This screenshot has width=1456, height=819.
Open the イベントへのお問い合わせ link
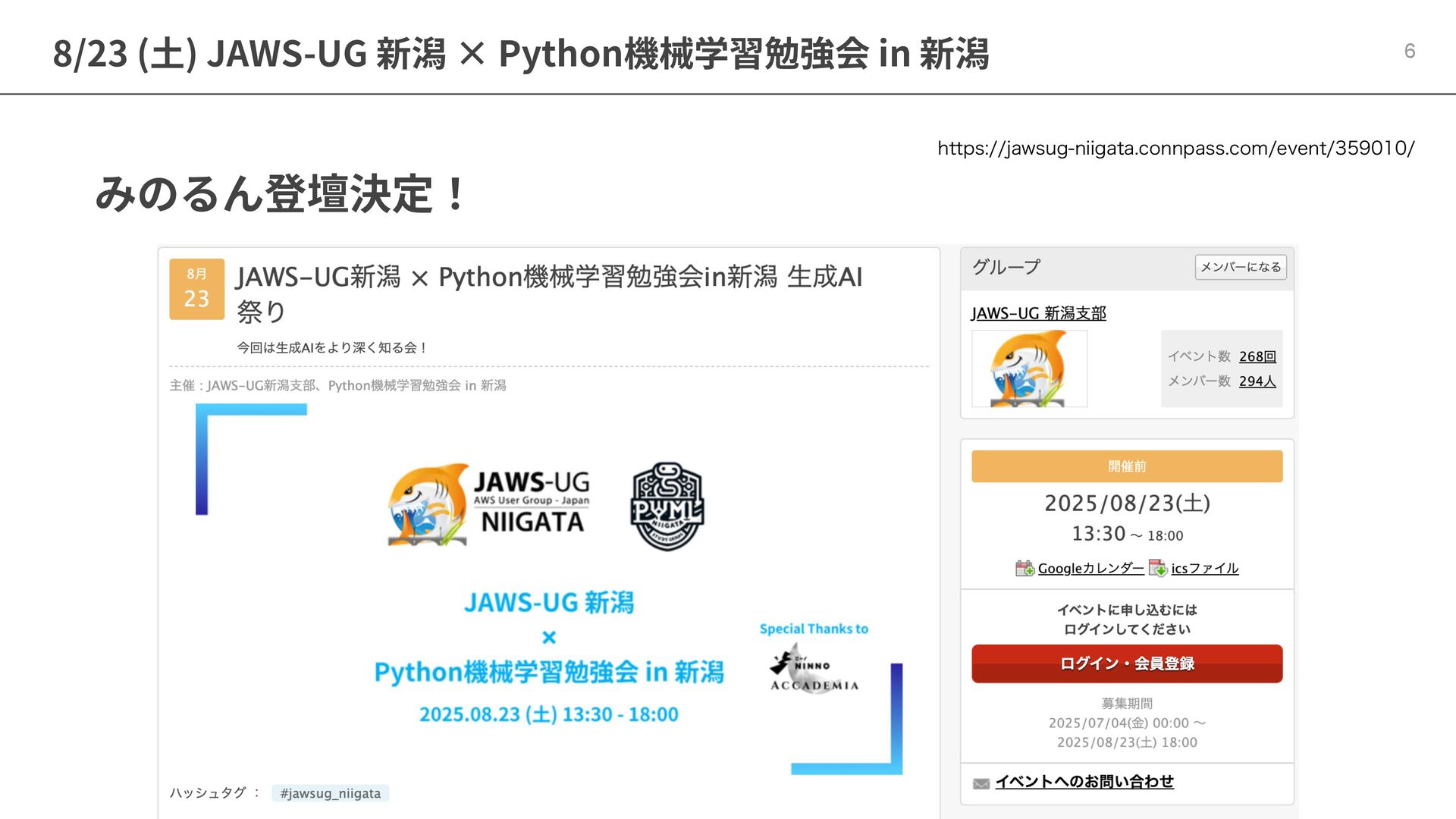1084,782
